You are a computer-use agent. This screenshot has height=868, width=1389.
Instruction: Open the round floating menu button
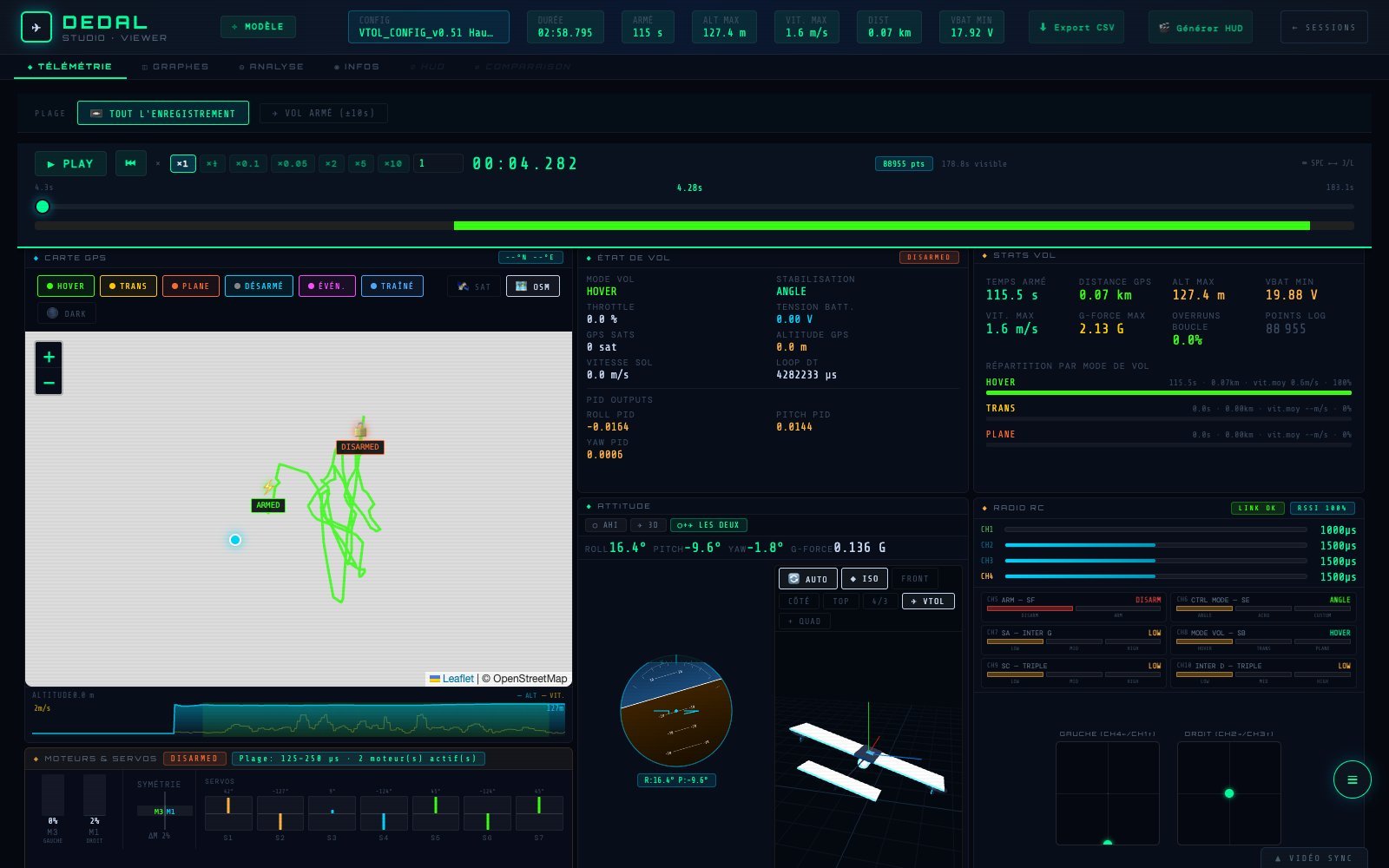(1352, 779)
